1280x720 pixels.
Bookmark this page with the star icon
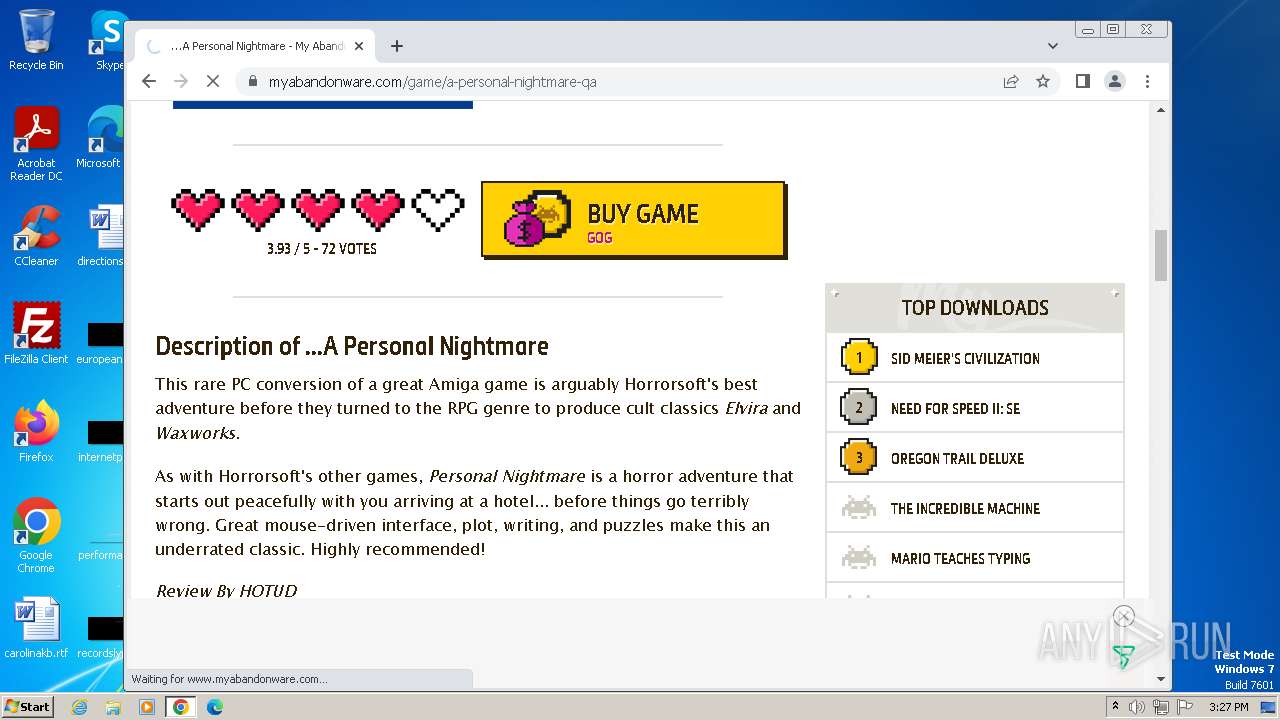(1043, 81)
